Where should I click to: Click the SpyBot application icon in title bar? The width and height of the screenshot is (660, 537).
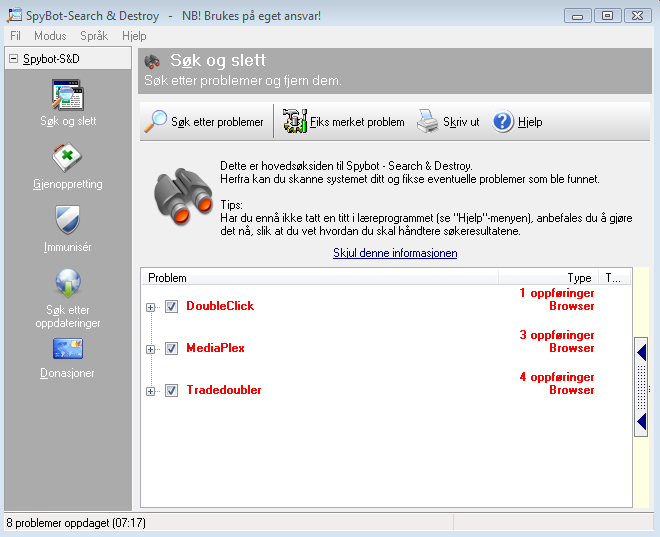click(14, 15)
